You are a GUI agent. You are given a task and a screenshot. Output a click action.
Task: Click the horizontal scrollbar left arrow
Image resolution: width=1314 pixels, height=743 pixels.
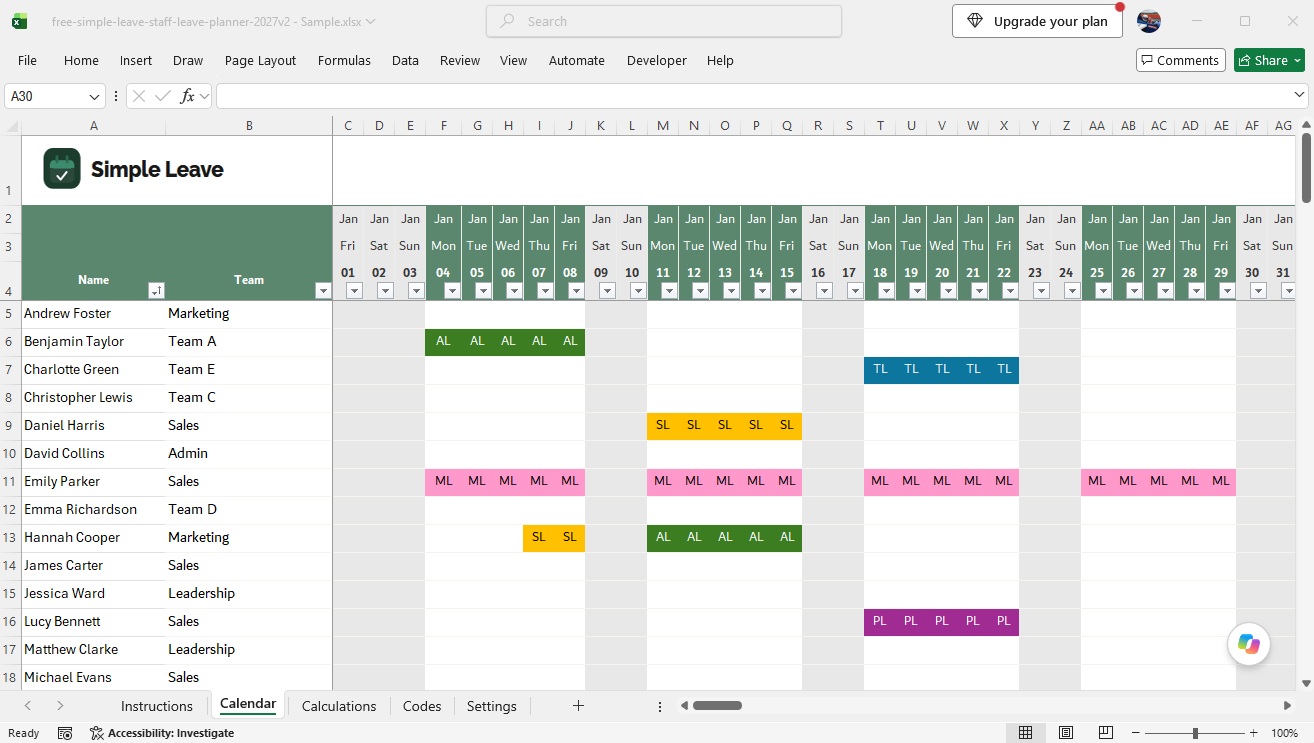[684, 706]
